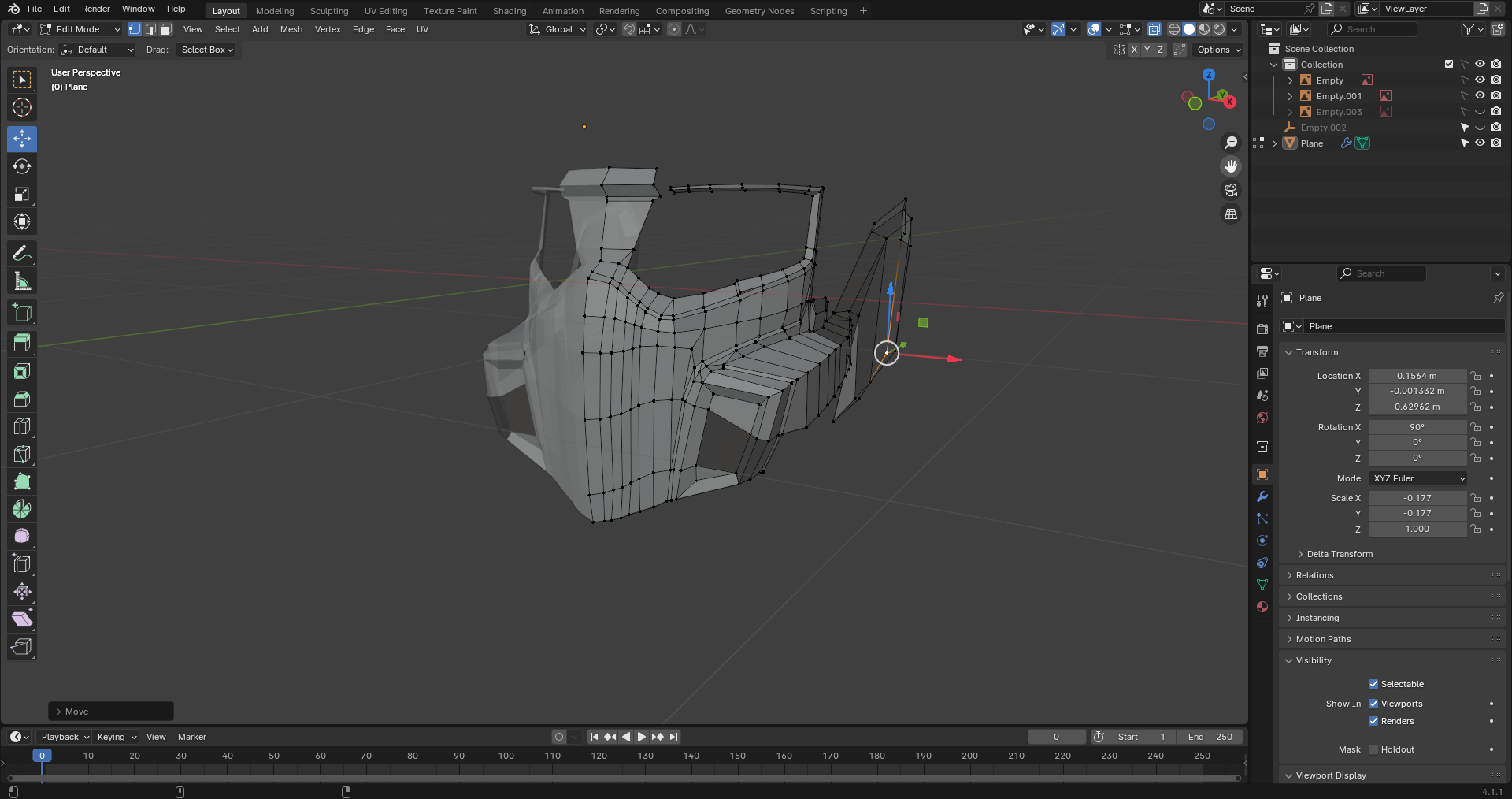This screenshot has height=799, width=1512.
Task: Expand the Delta Transform section
Action: coord(1339,554)
